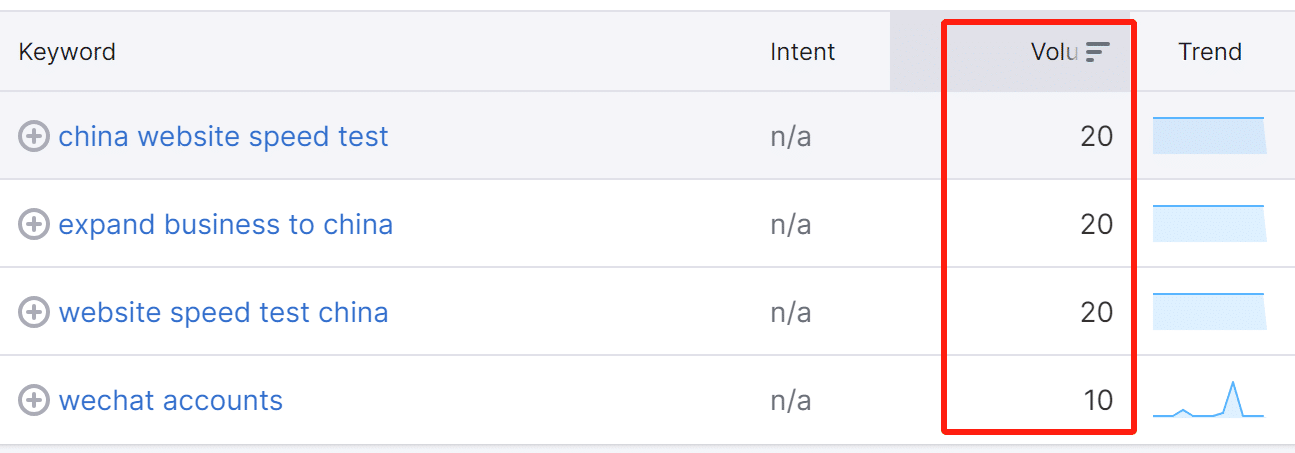The height and width of the screenshot is (453, 1295).
Task: Click the Intent column header
Action: (802, 52)
